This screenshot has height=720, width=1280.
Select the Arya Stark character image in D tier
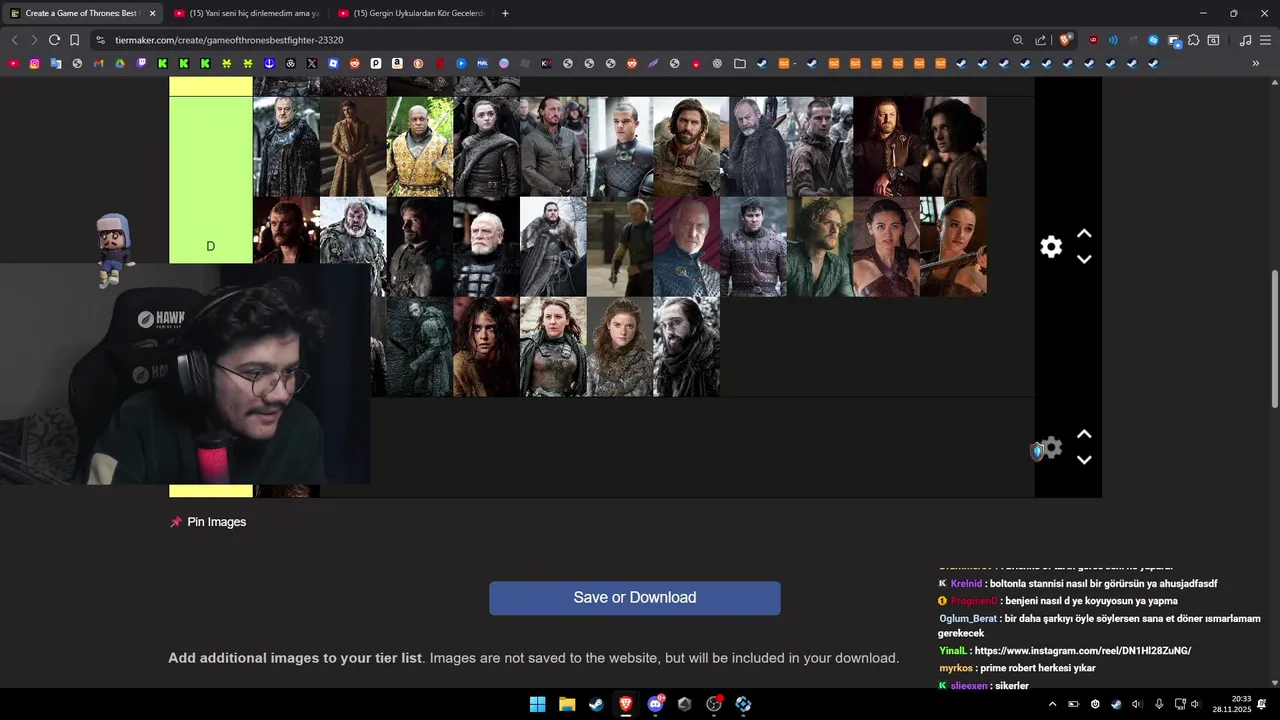tap(486, 147)
